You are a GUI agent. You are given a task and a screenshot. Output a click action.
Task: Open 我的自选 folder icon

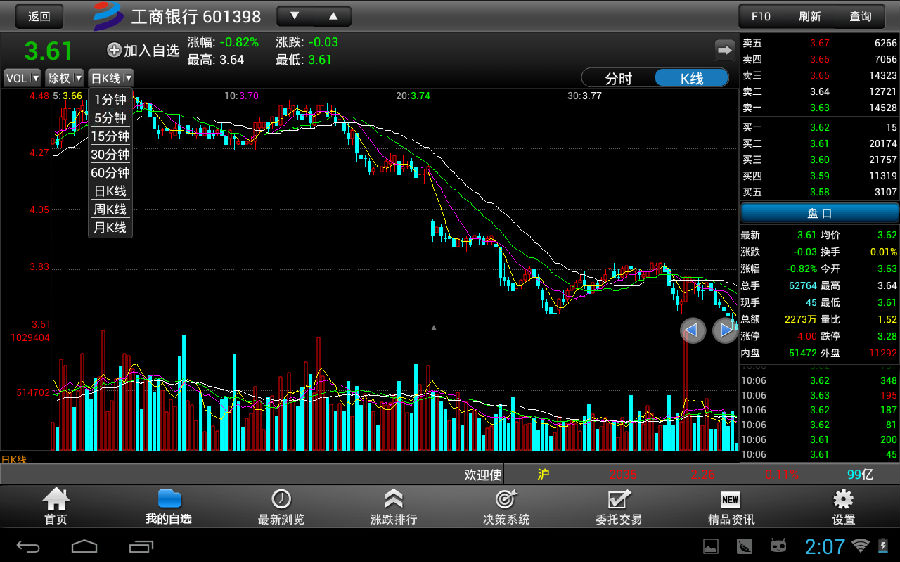[x=168, y=499]
